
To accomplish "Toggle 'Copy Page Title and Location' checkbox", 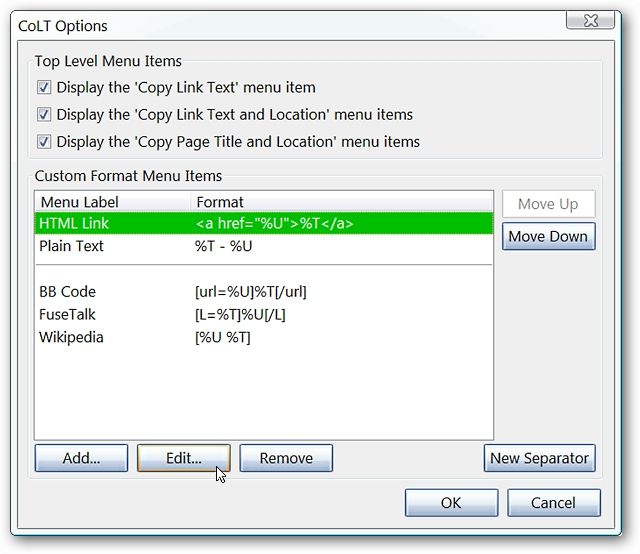I will [x=44, y=142].
